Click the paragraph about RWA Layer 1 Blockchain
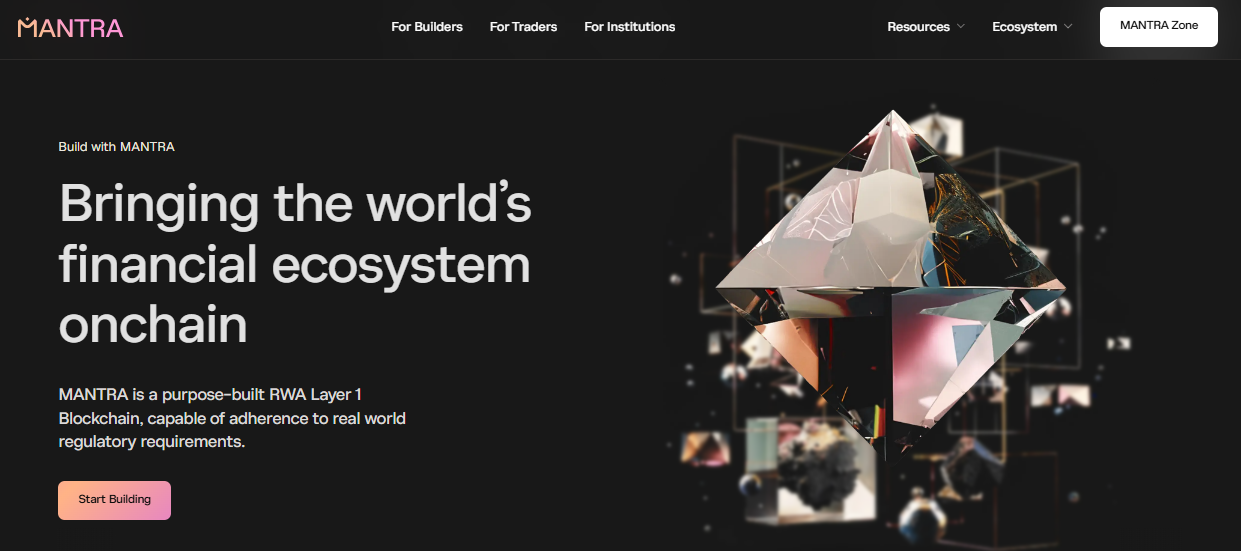The image size is (1241, 551). tap(232, 418)
